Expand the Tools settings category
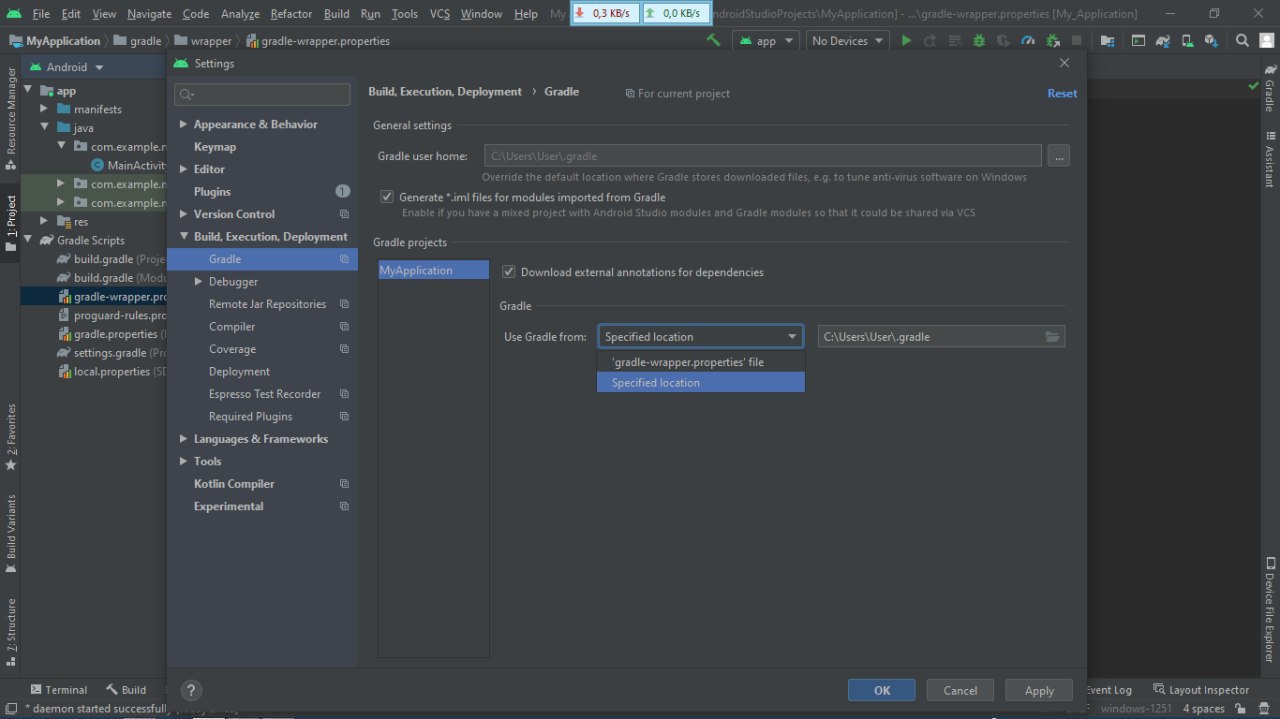Image resolution: width=1280 pixels, height=719 pixels. click(183, 462)
